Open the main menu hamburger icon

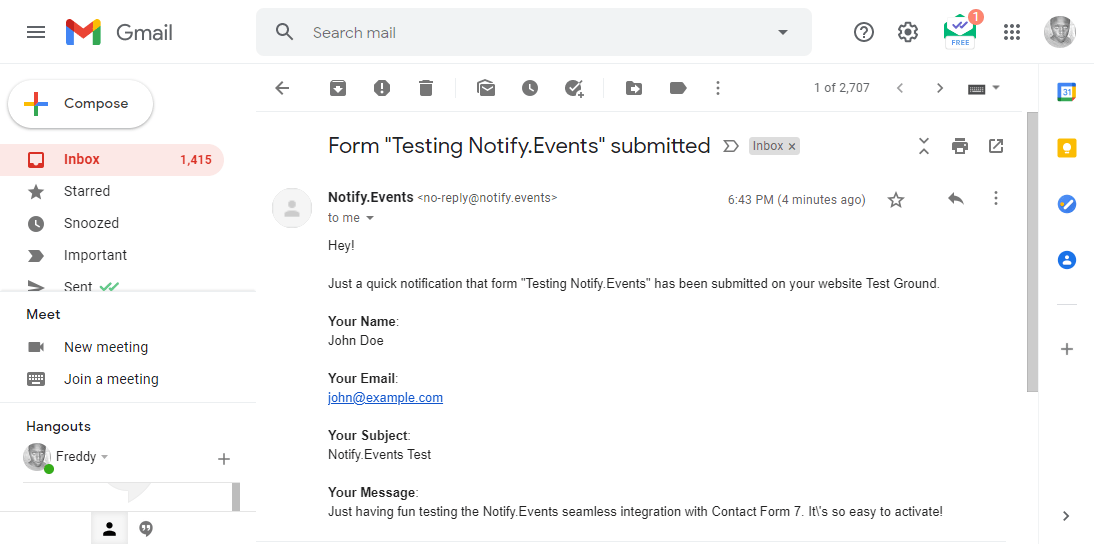point(36,32)
